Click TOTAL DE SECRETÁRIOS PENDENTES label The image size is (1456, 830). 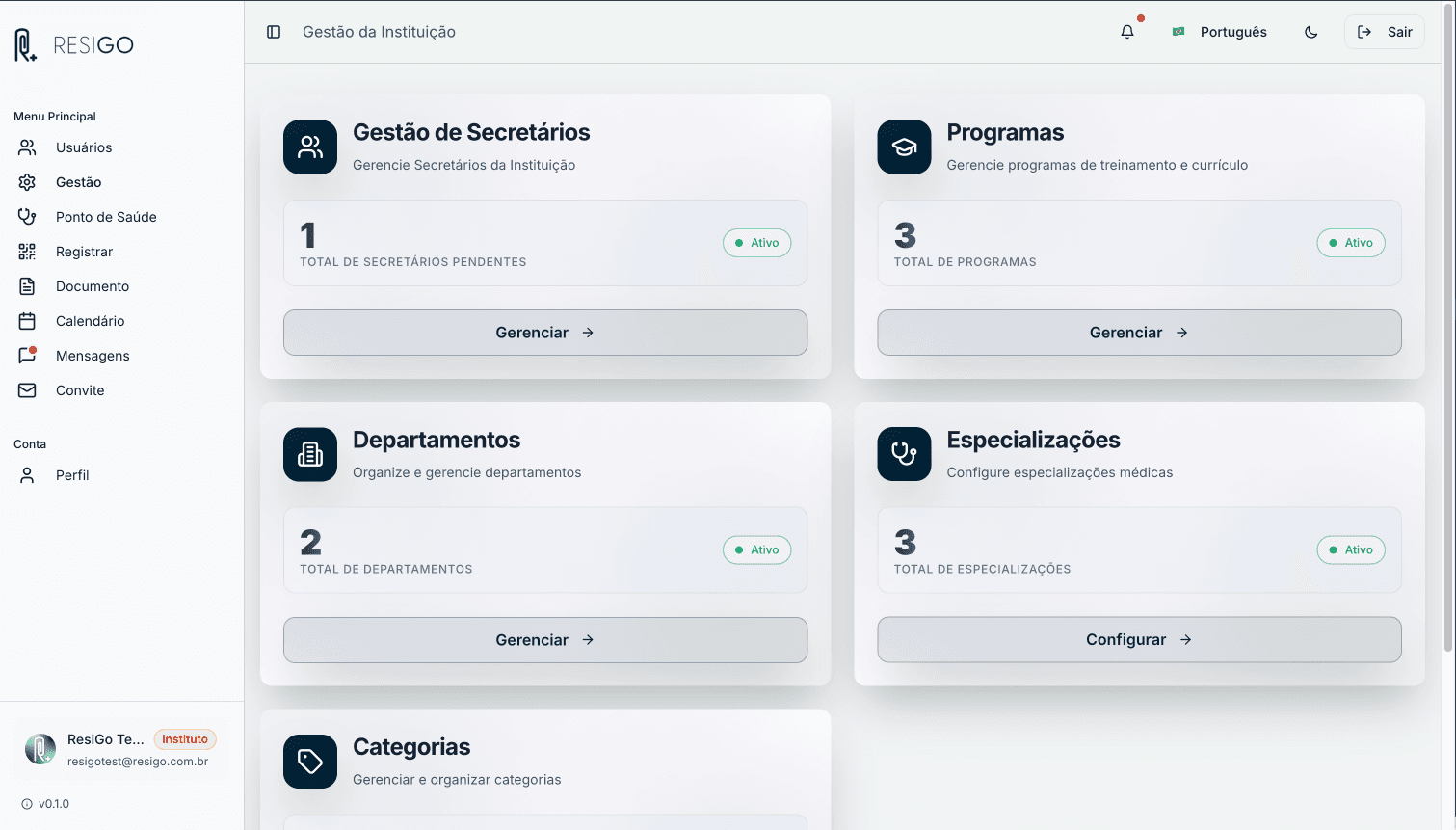point(413,262)
